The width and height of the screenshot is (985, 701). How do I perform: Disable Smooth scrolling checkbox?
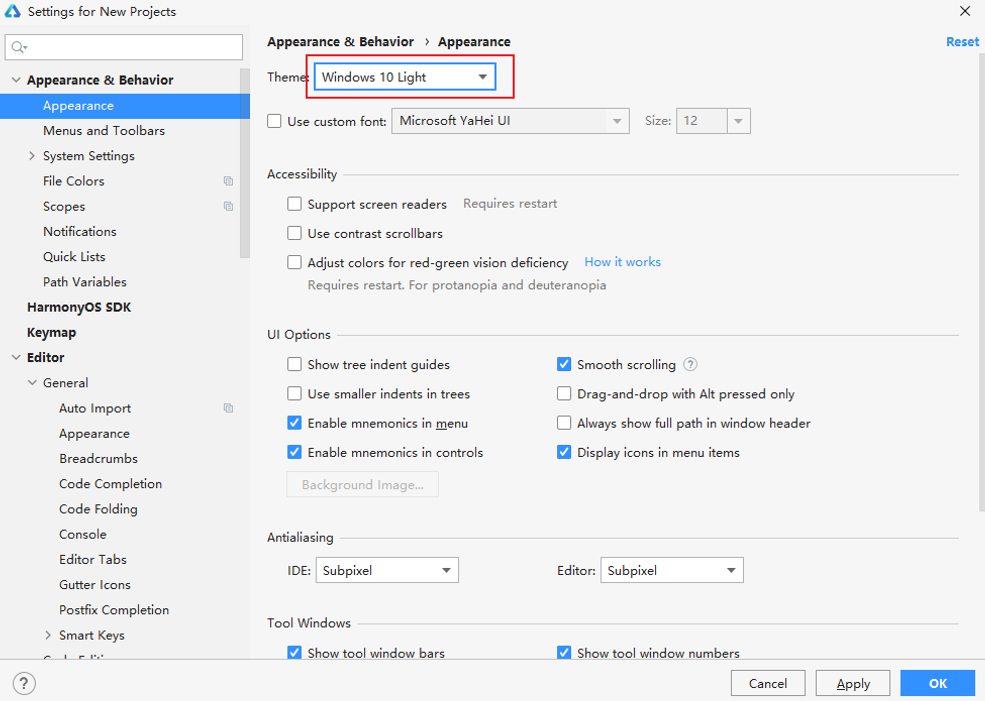point(564,364)
